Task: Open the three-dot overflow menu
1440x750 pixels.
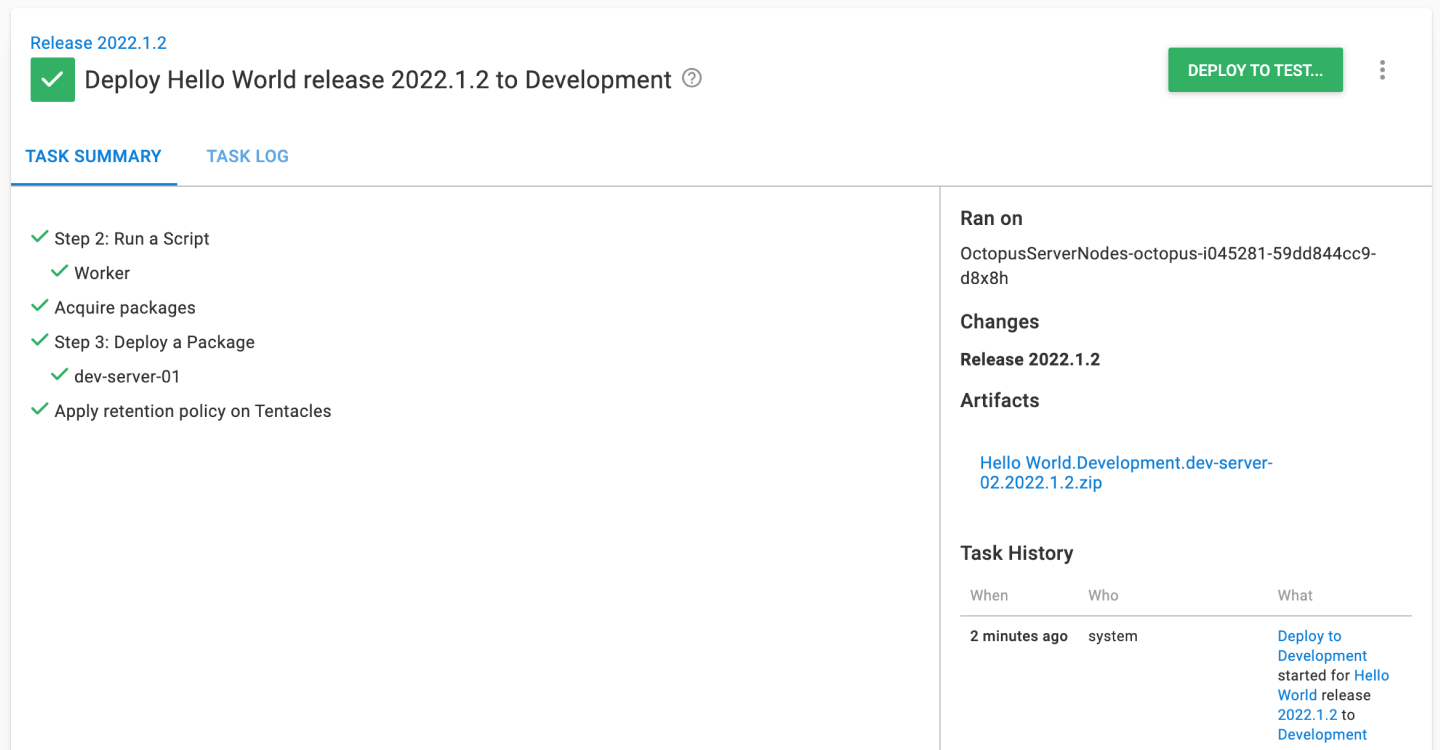Action: 1382,70
